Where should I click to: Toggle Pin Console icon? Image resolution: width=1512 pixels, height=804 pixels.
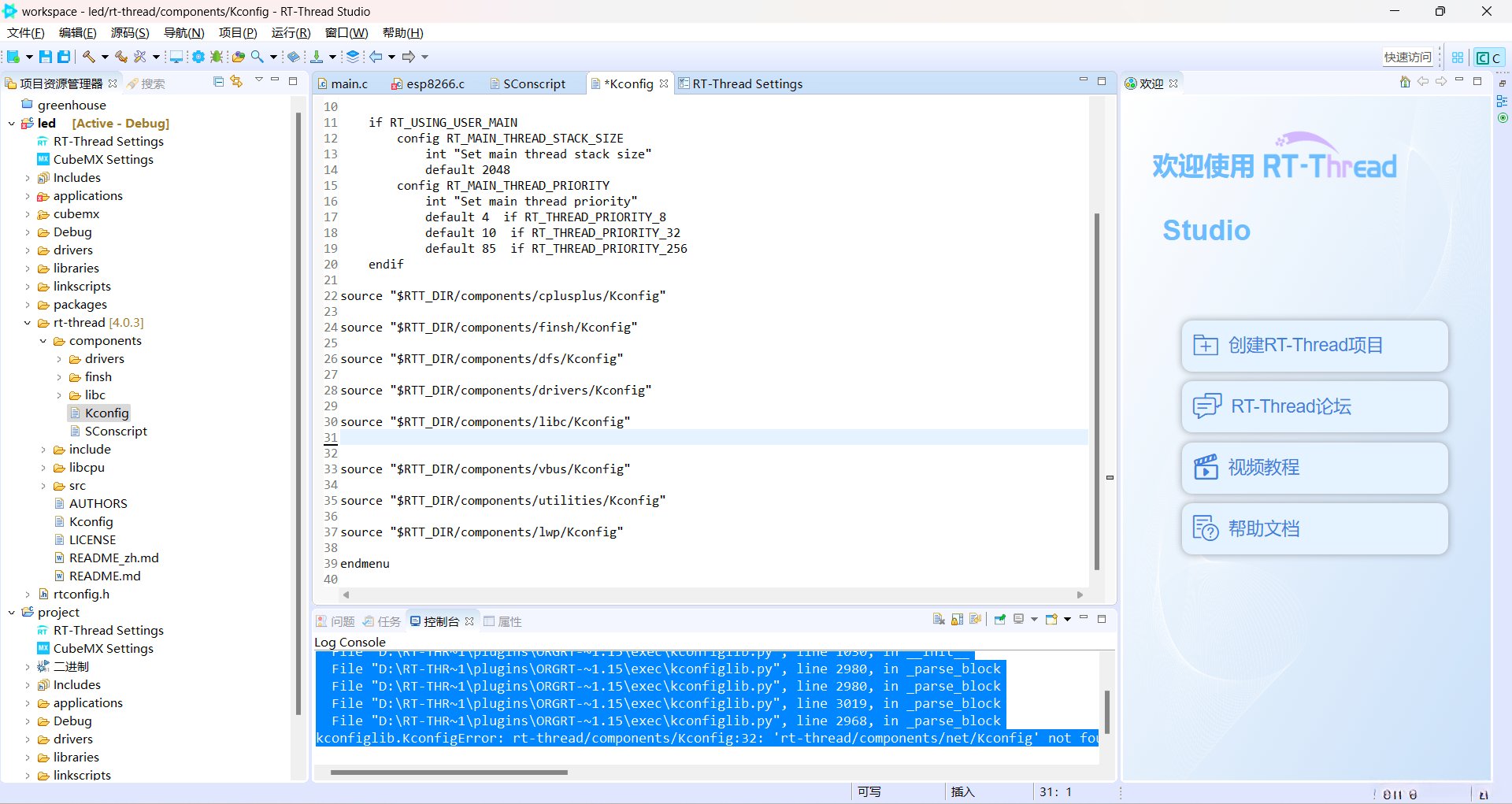tap(1000, 620)
